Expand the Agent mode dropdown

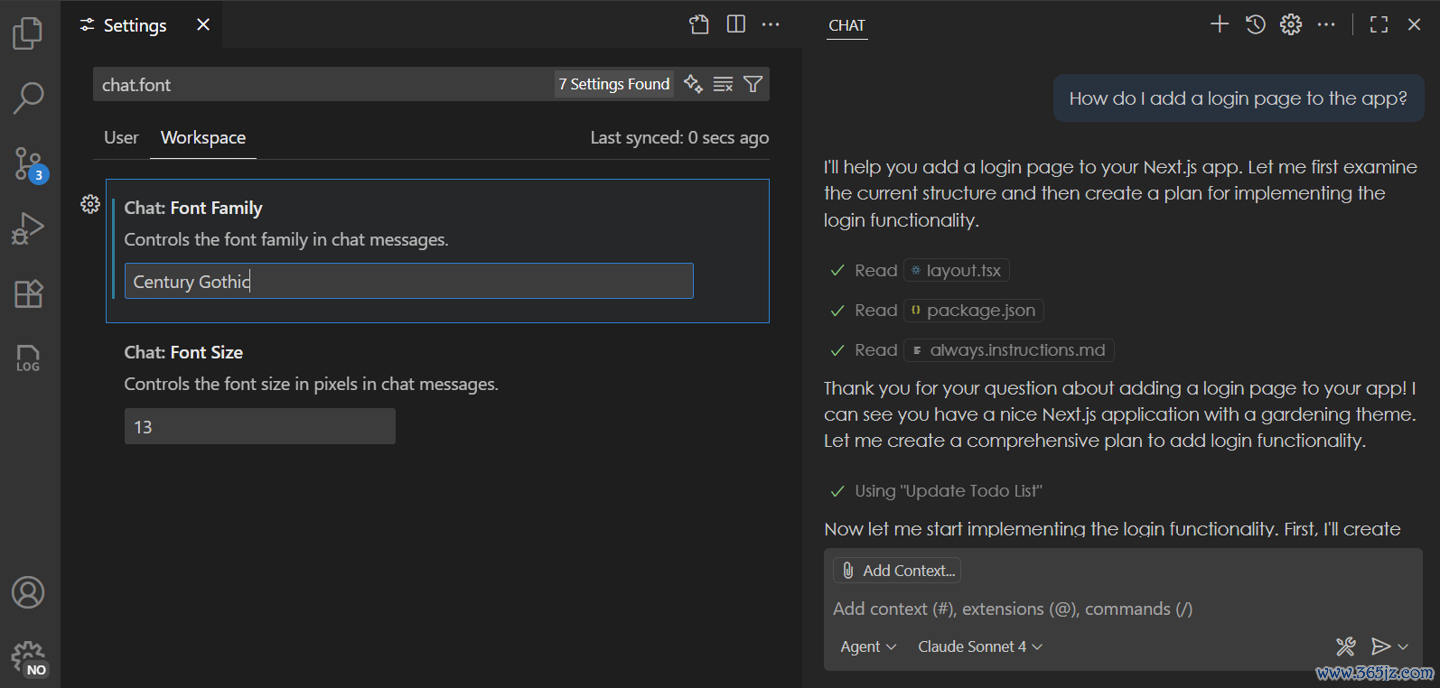click(x=868, y=647)
